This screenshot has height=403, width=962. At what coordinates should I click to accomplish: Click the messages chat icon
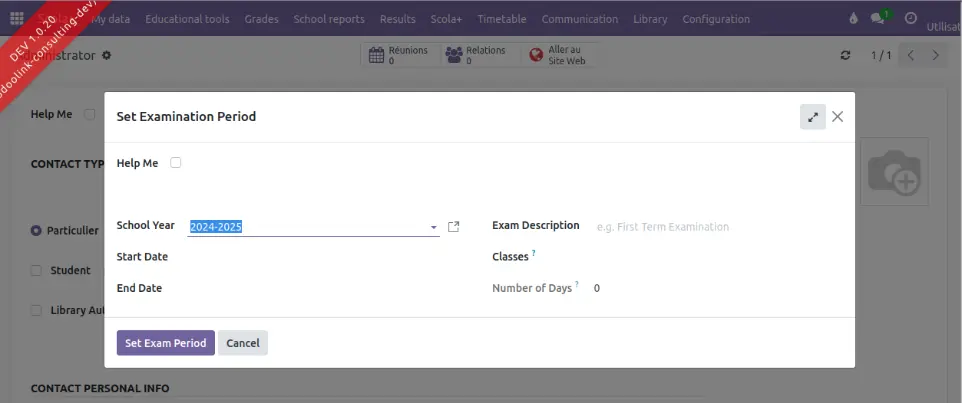click(878, 19)
